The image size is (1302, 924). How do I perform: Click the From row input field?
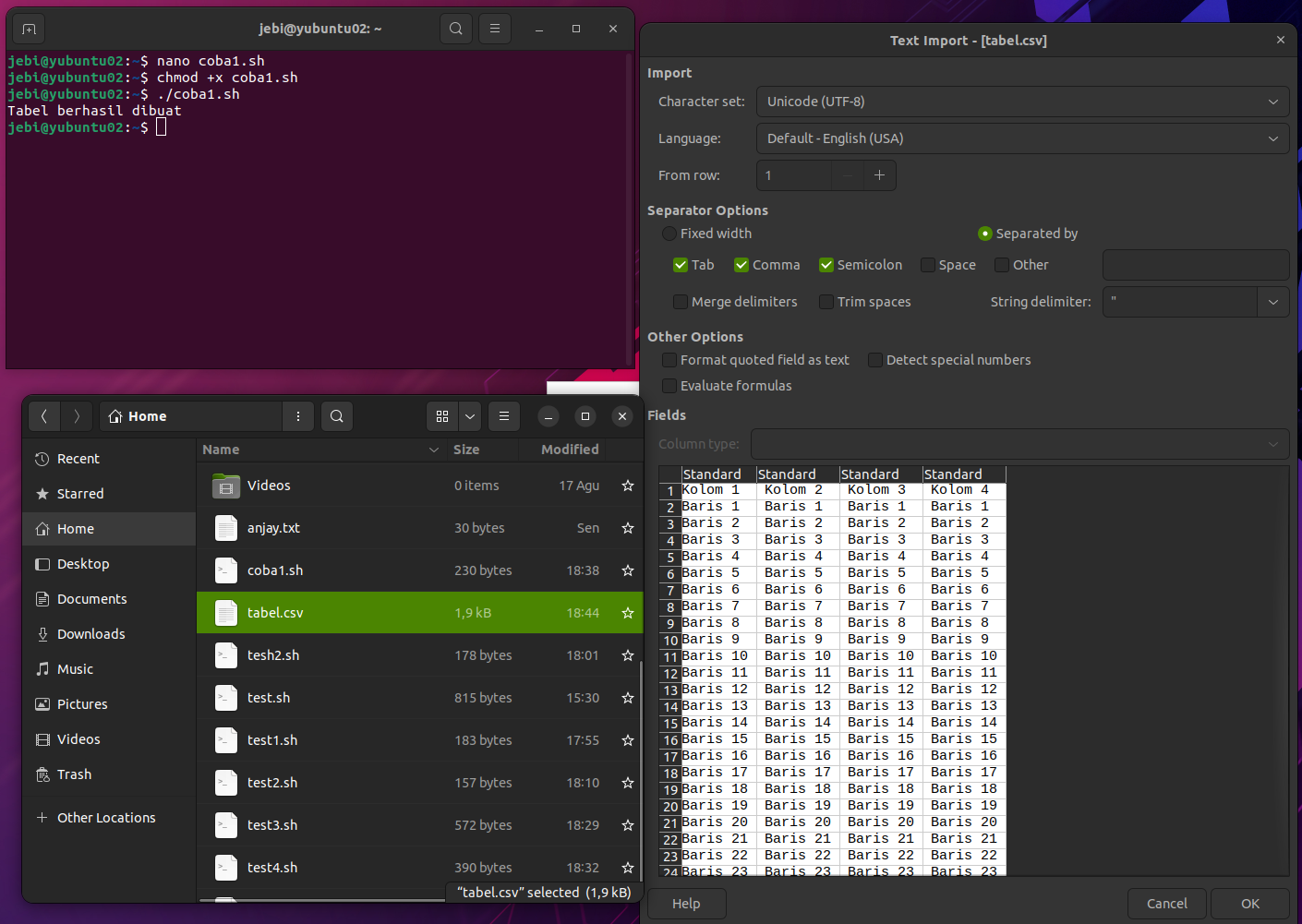pyautogui.click(x=794, y=175)
